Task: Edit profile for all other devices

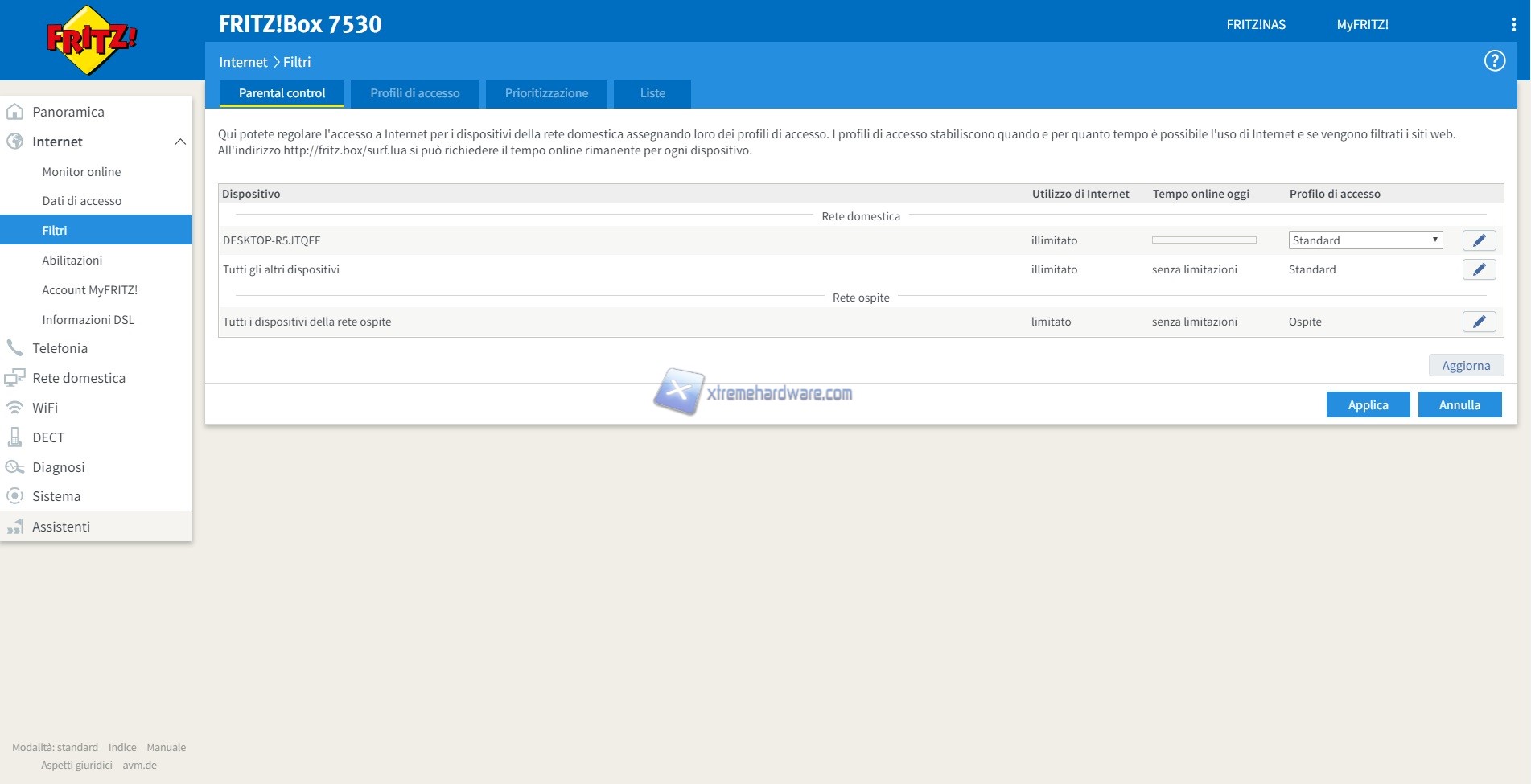Action: point(1478,270)
